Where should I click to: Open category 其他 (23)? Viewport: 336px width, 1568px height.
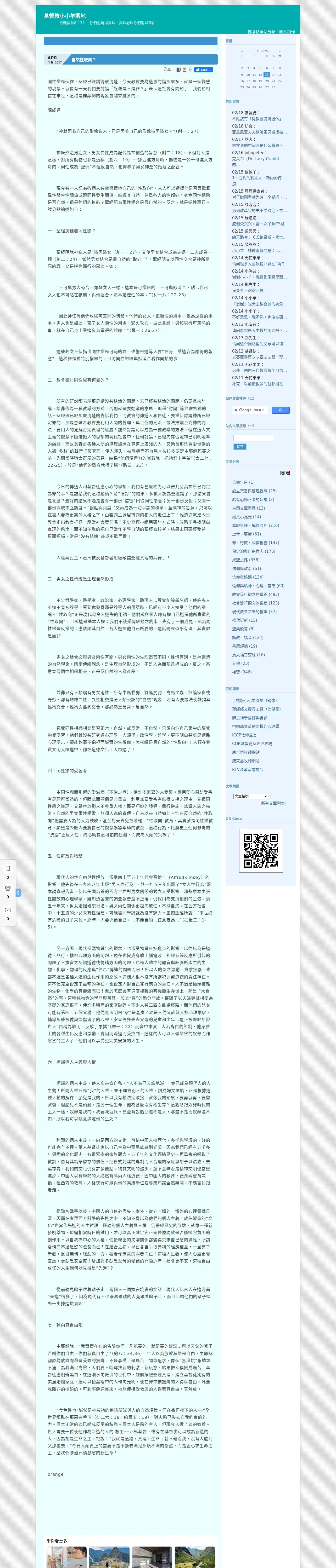coord(240,664)
